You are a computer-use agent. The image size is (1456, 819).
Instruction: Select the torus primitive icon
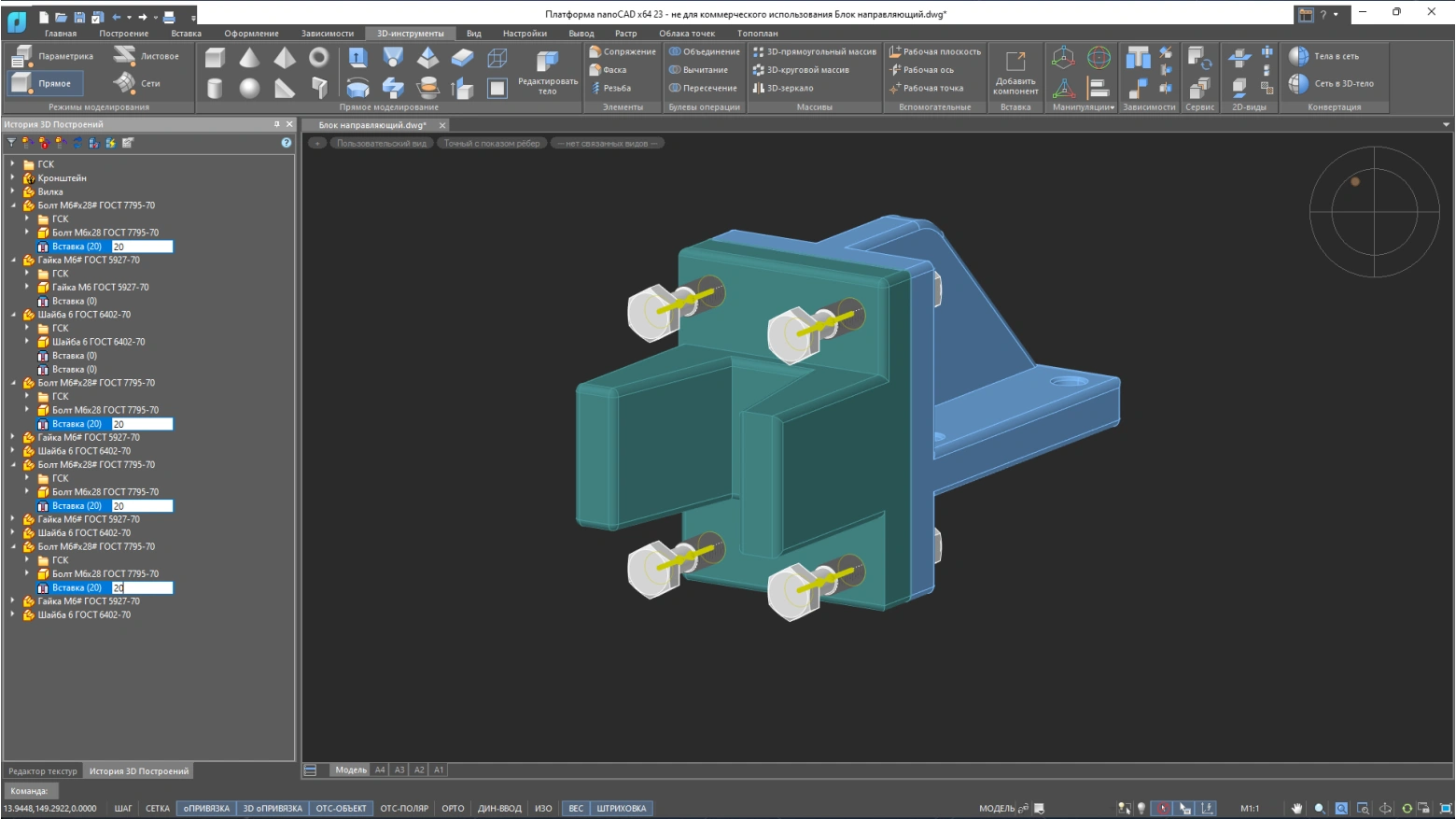[x=318, y=58]
